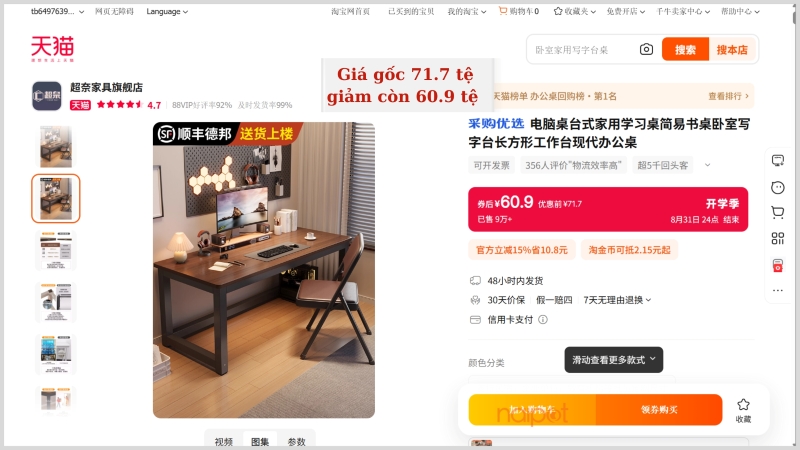Expand the 滑动查看更多款式 dropdown
800x450 pixels.
pos(613,360)
